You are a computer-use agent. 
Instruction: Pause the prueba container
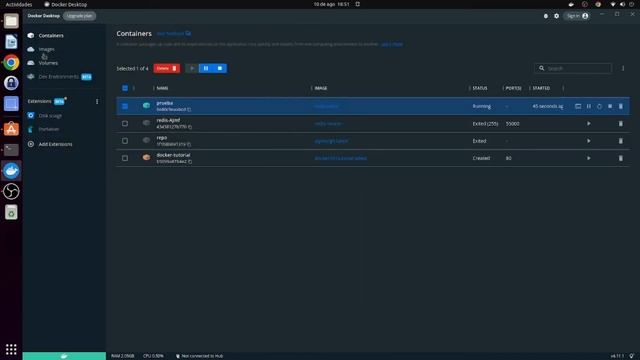click(x=589, y=106)
